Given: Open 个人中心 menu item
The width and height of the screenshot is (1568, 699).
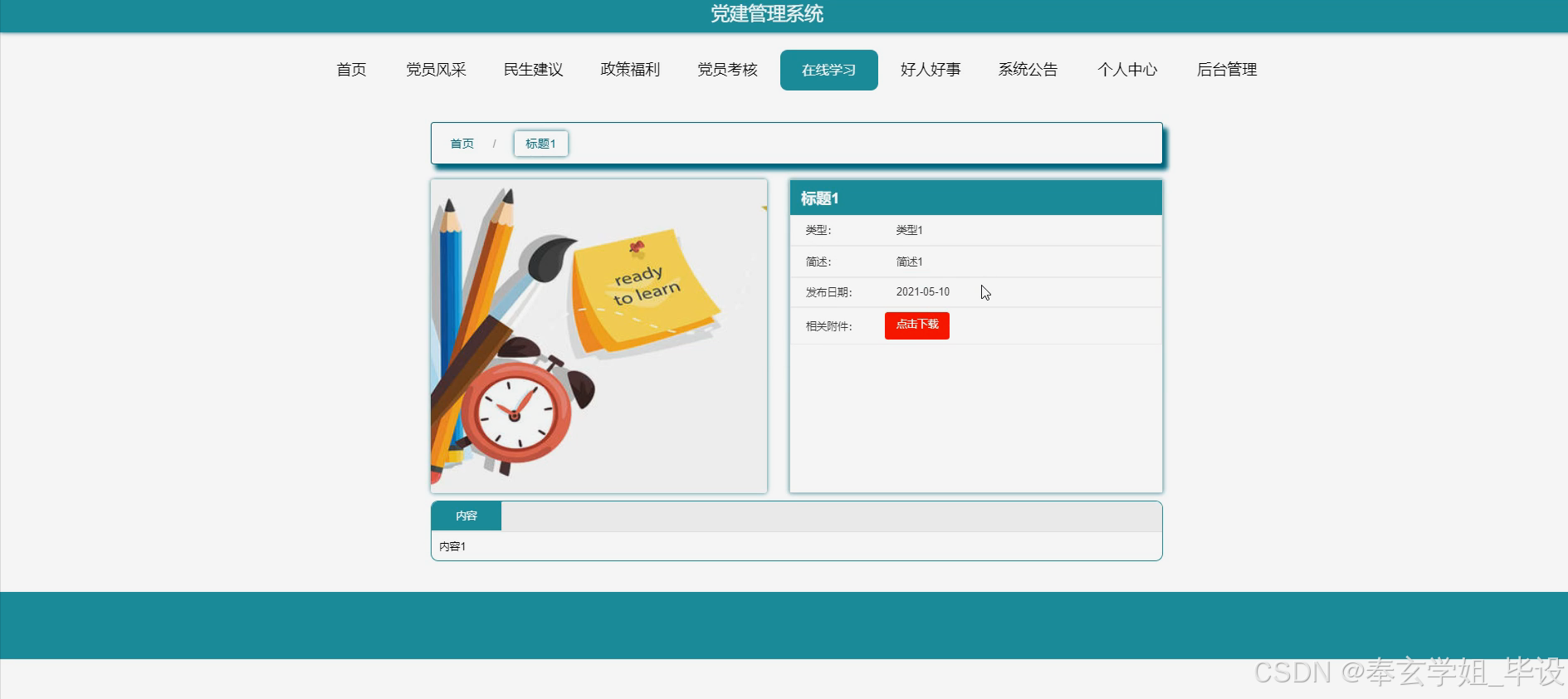Looking at the screenshot, I should click(x=1127, y=70).
